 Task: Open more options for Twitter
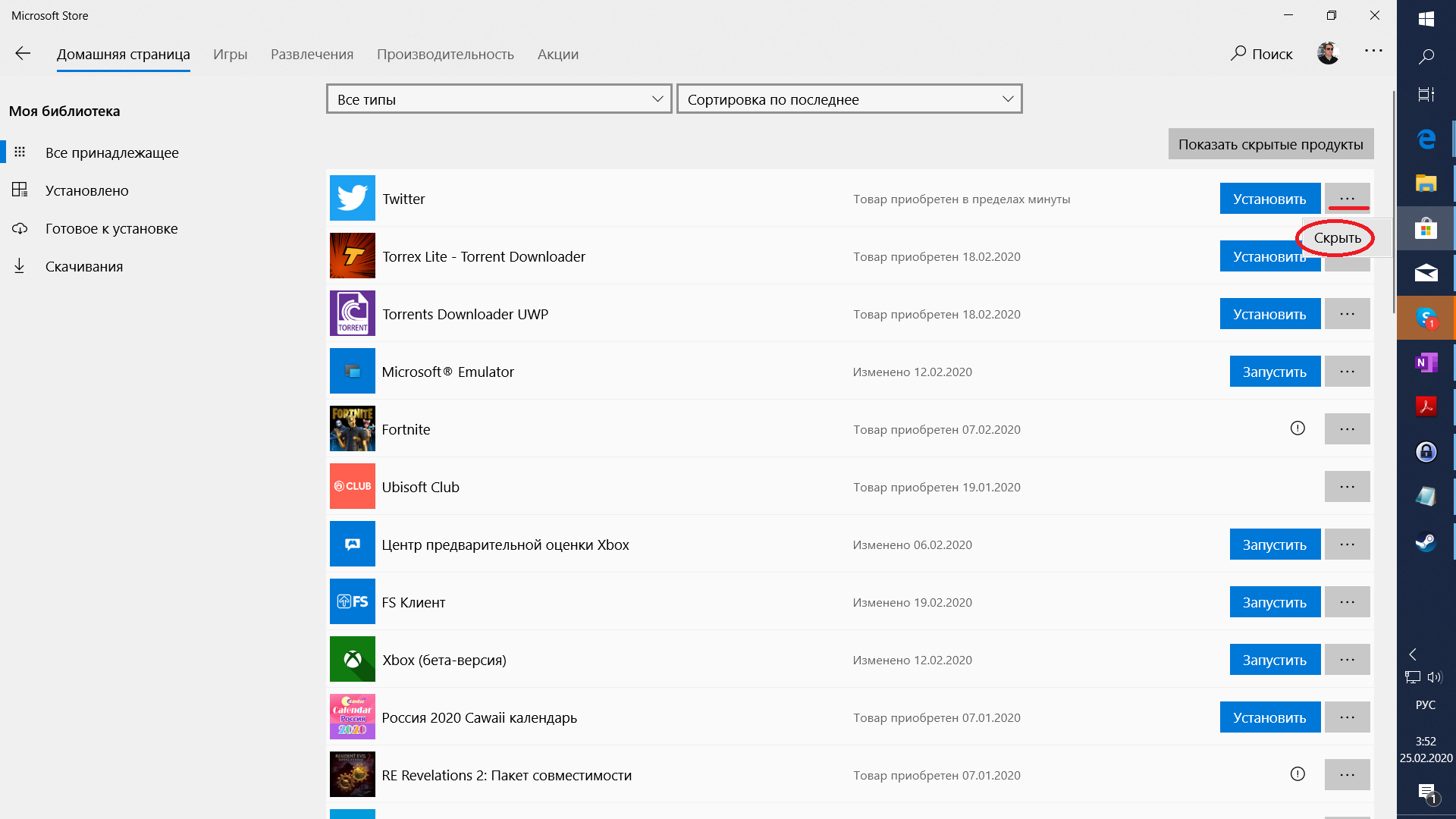coord(1347,199)
